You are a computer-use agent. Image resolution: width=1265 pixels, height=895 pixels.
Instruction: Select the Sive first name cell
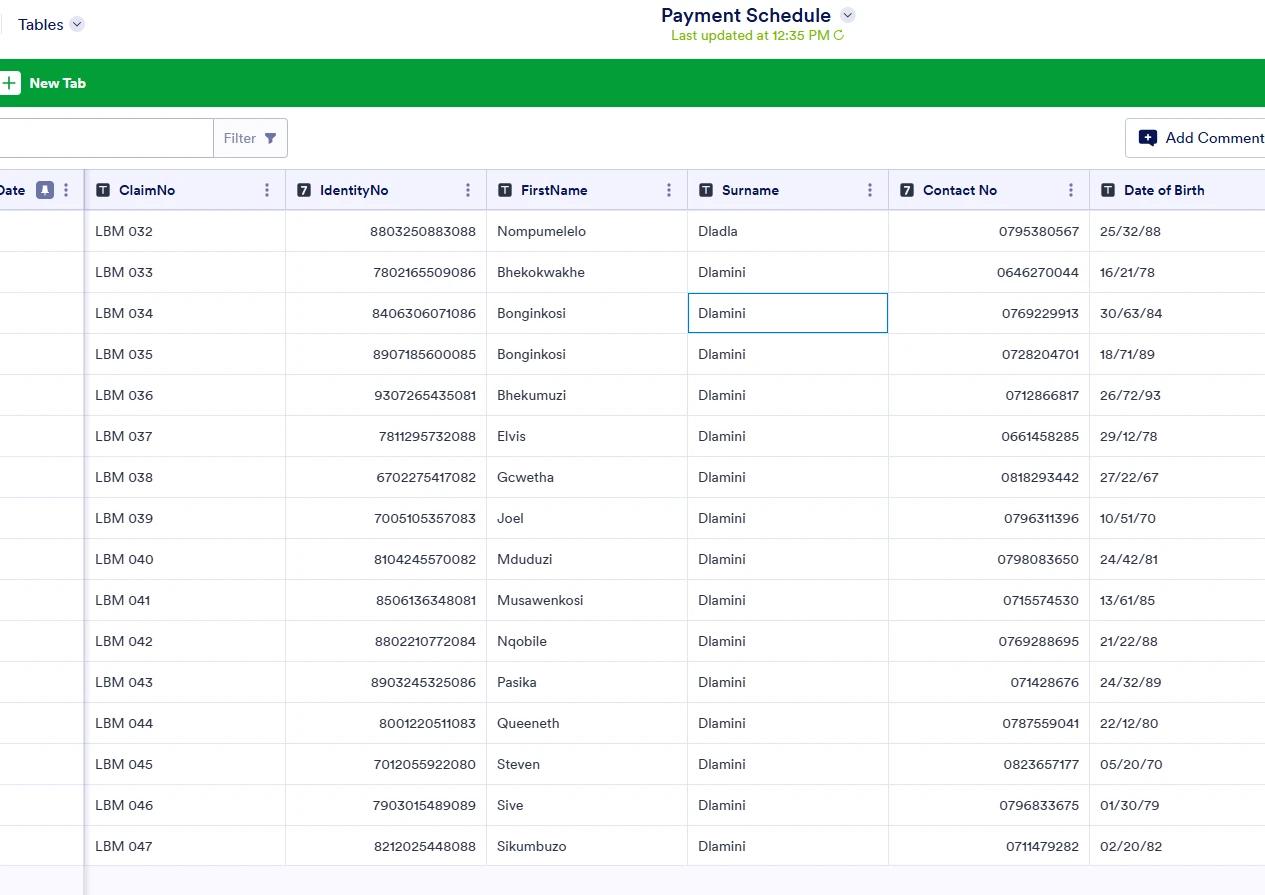coord(587,805)
